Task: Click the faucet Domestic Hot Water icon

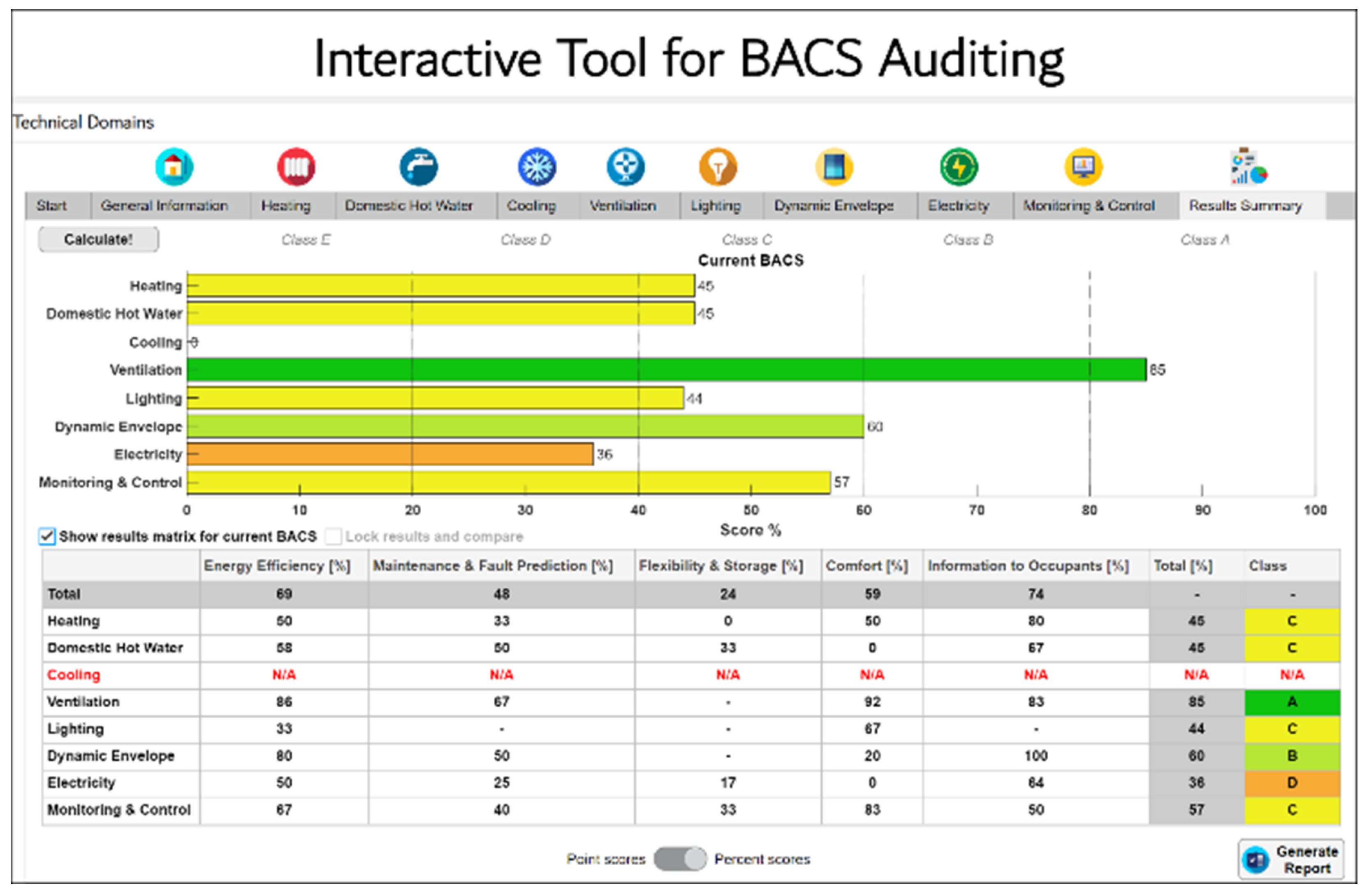Action: (x=419, y=167)
